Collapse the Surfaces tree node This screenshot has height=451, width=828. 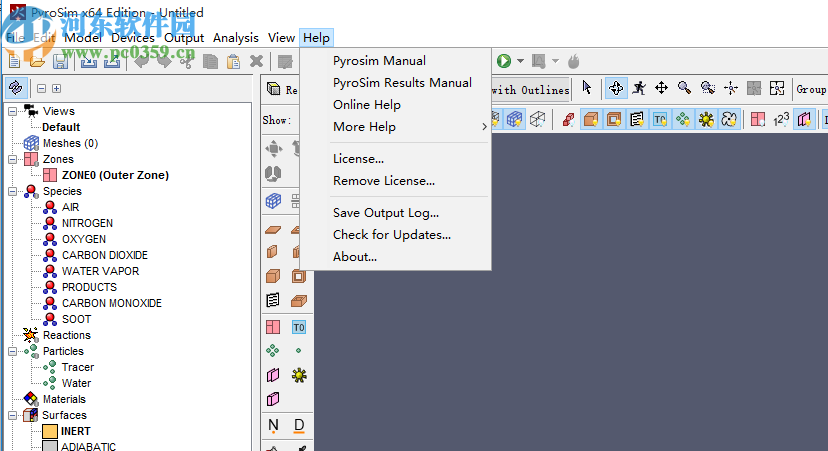[x=12, y=416]
